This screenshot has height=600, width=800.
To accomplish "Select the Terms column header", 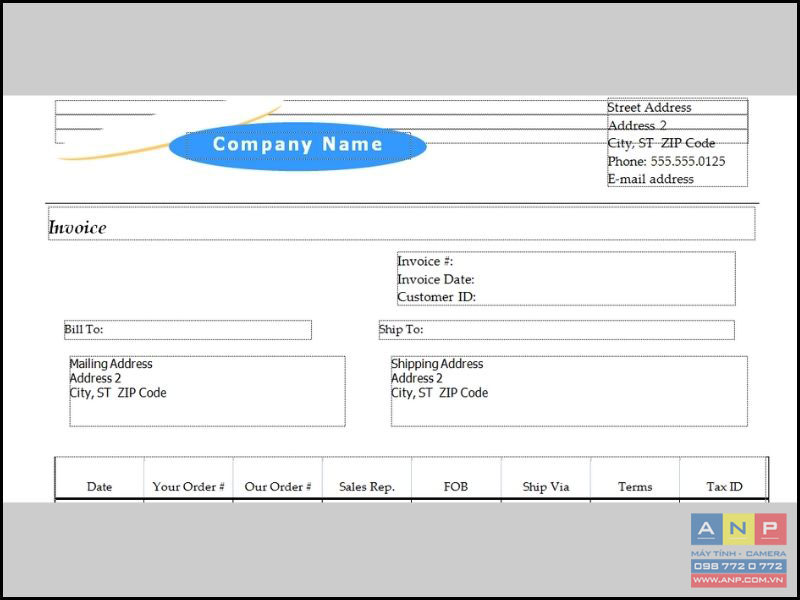I will coord(635,487).
